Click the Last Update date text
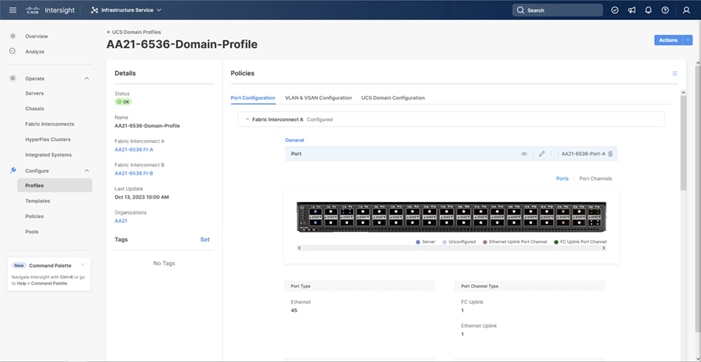Viewport: 701px width, 362px height. tap(142, 197)
